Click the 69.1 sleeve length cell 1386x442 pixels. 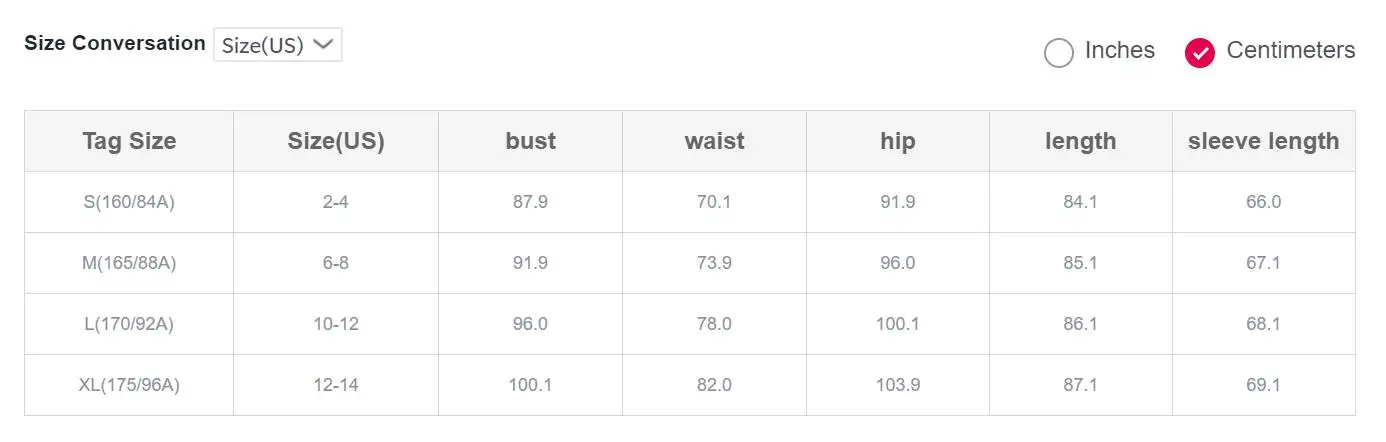click(x=1263, y=385)
